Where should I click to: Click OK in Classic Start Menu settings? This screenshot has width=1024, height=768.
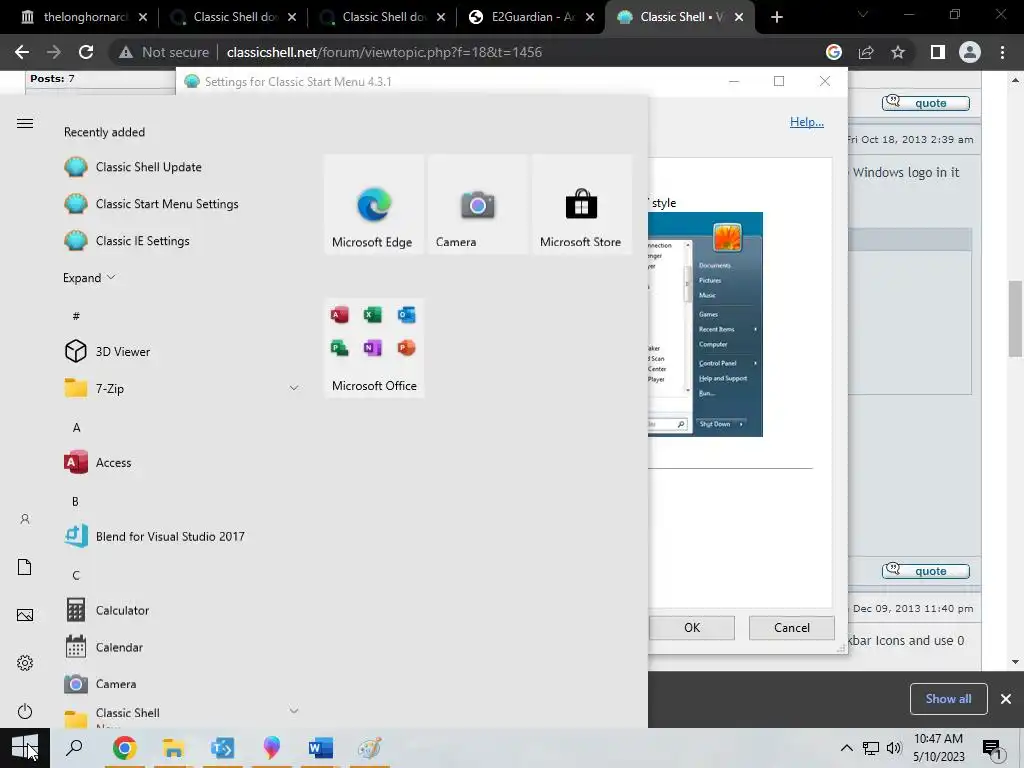[692, 628]
